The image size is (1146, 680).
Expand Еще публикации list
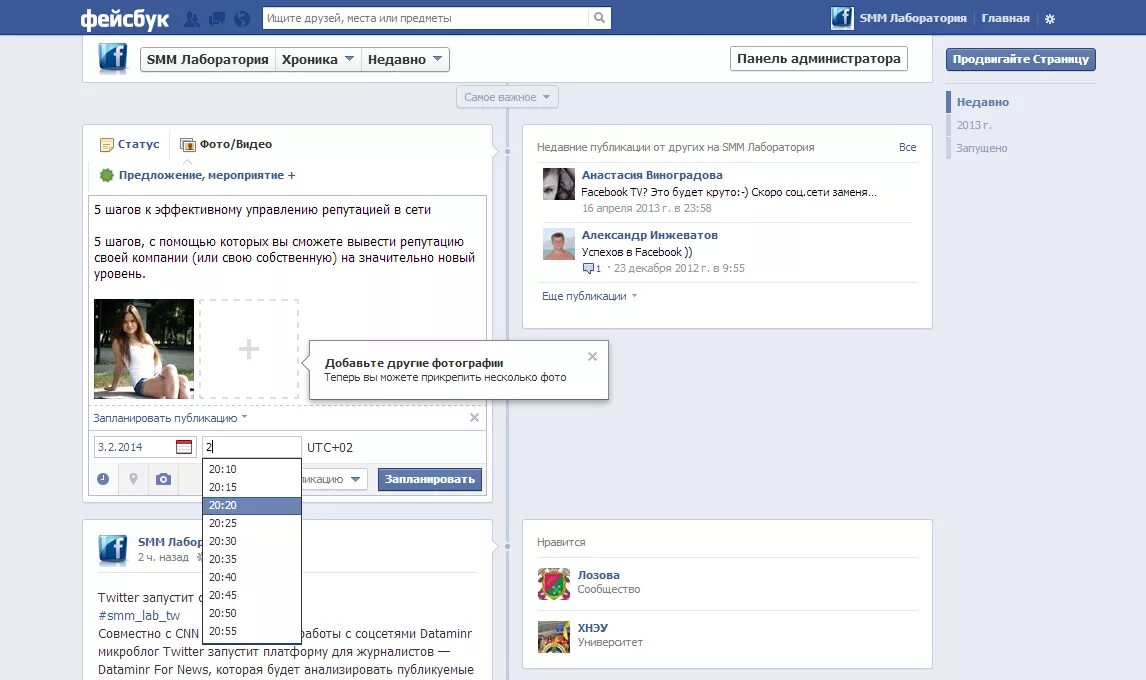tap(589, 296)
